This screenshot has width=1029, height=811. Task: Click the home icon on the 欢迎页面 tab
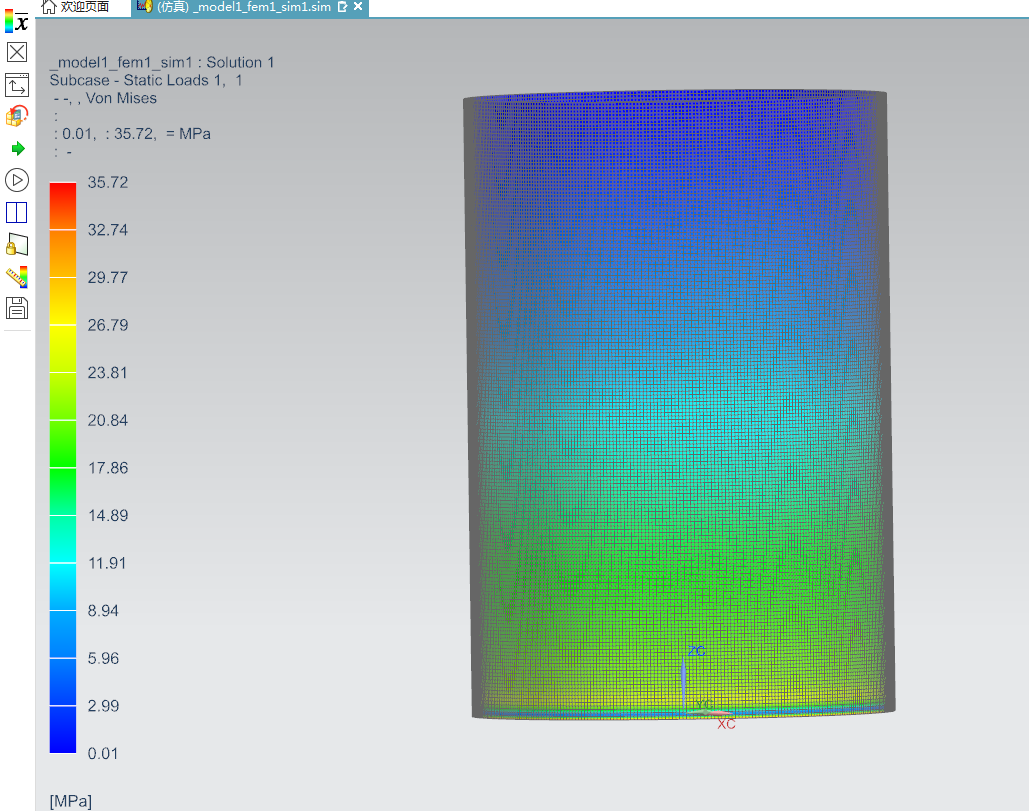coord(49,7)
